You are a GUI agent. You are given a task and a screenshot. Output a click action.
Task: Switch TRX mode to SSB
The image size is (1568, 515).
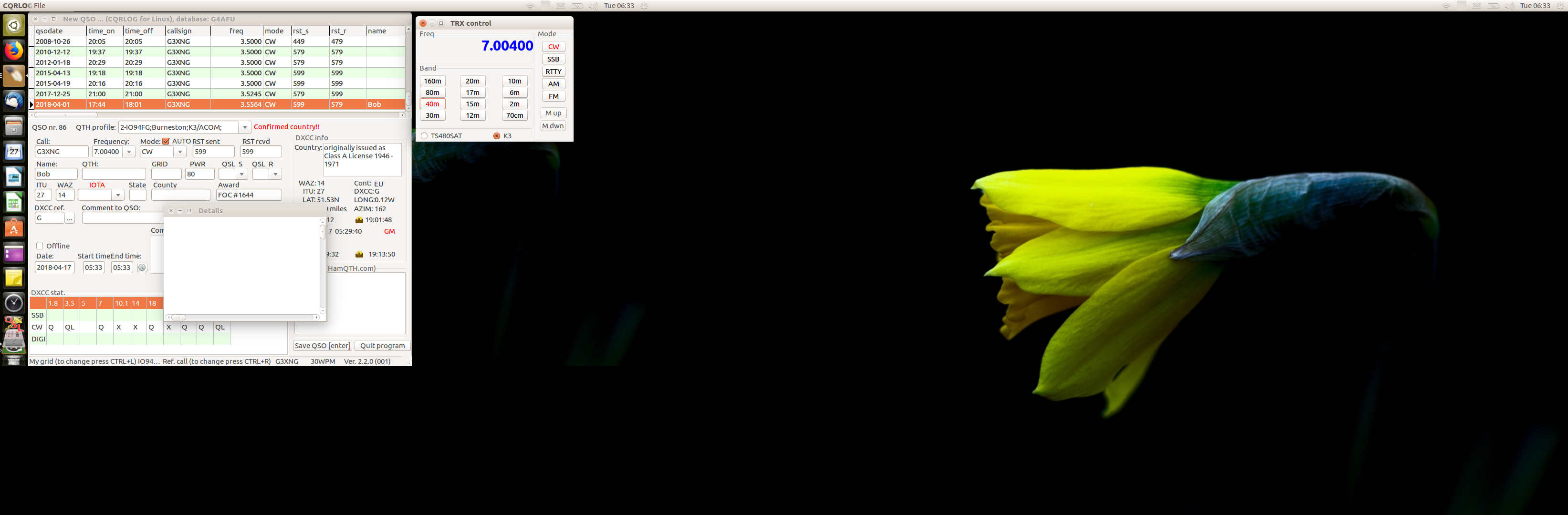tap(554, 59)
